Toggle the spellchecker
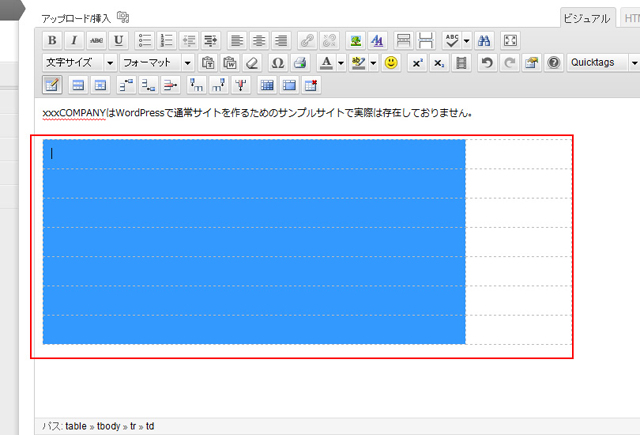 pos(452,40)
